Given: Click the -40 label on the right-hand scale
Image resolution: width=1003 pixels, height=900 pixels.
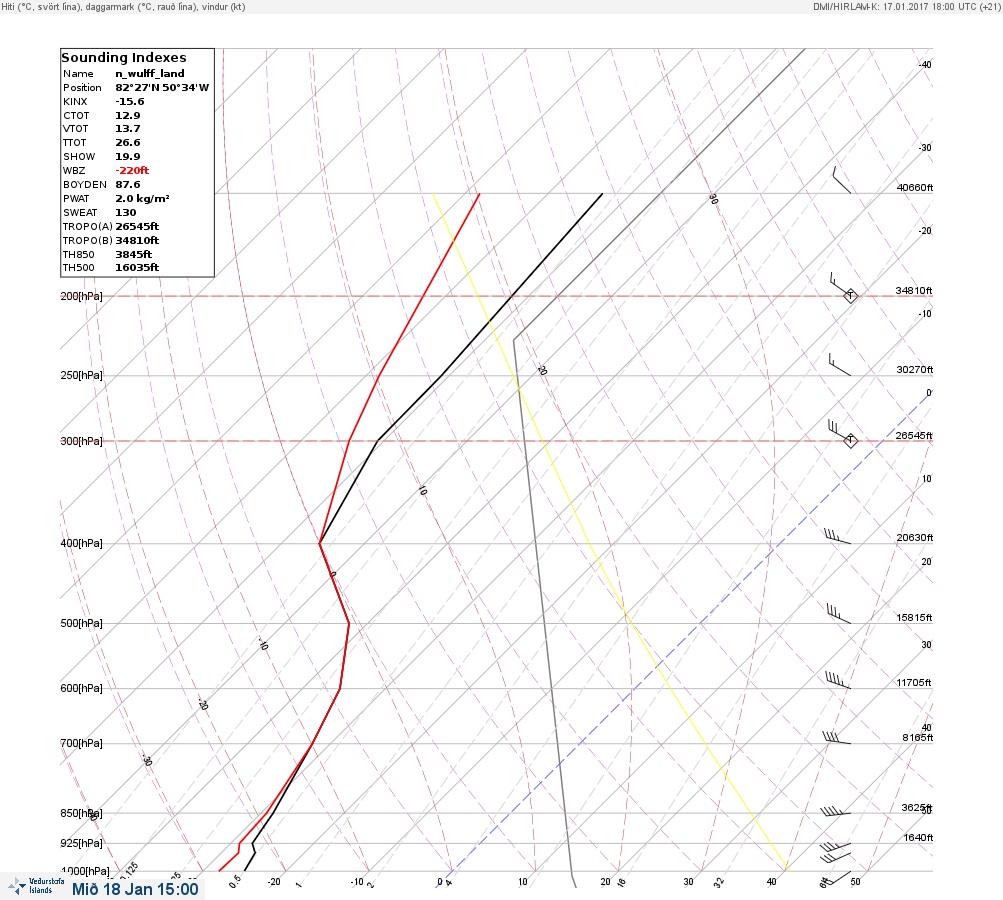Looking at the screenshot, I should tap(925, 65).
